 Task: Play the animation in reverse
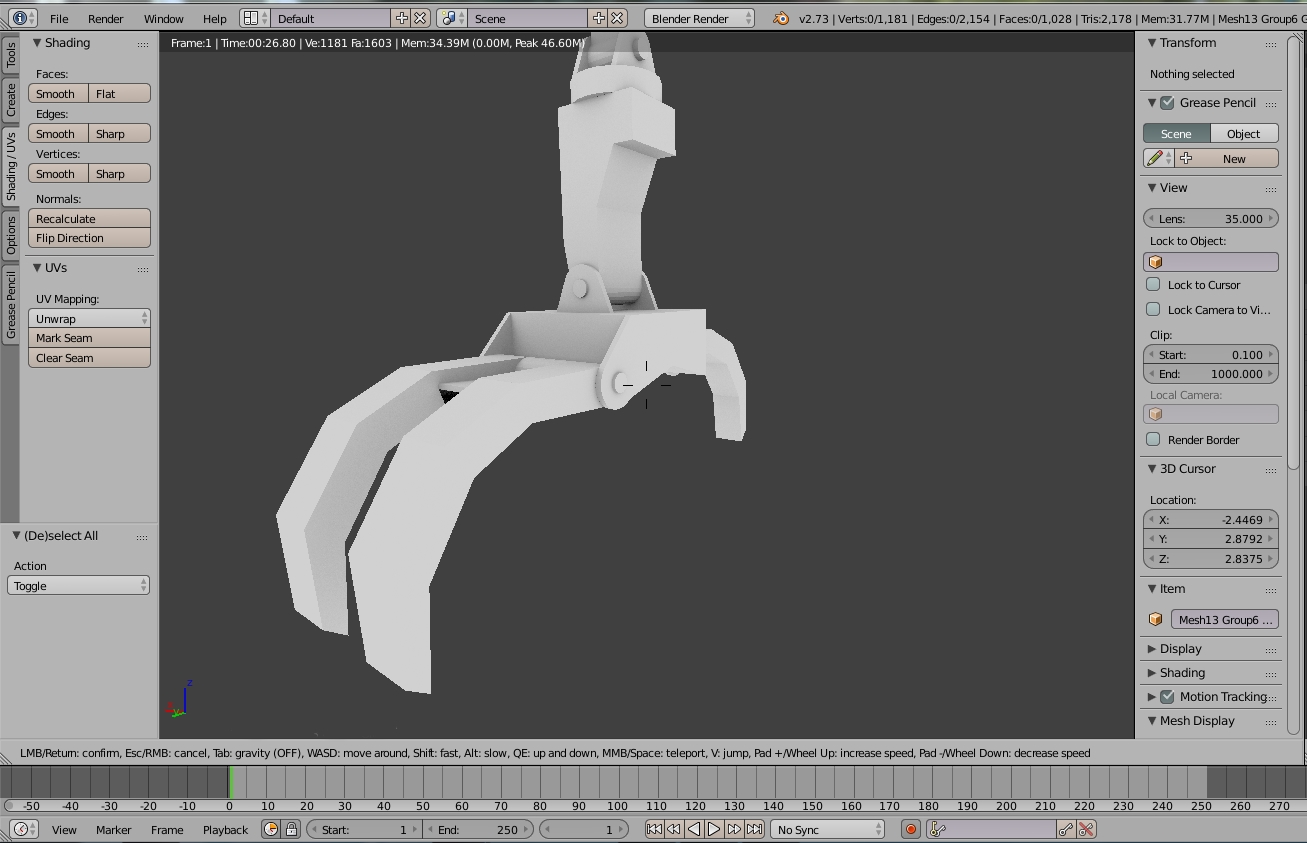694,829
